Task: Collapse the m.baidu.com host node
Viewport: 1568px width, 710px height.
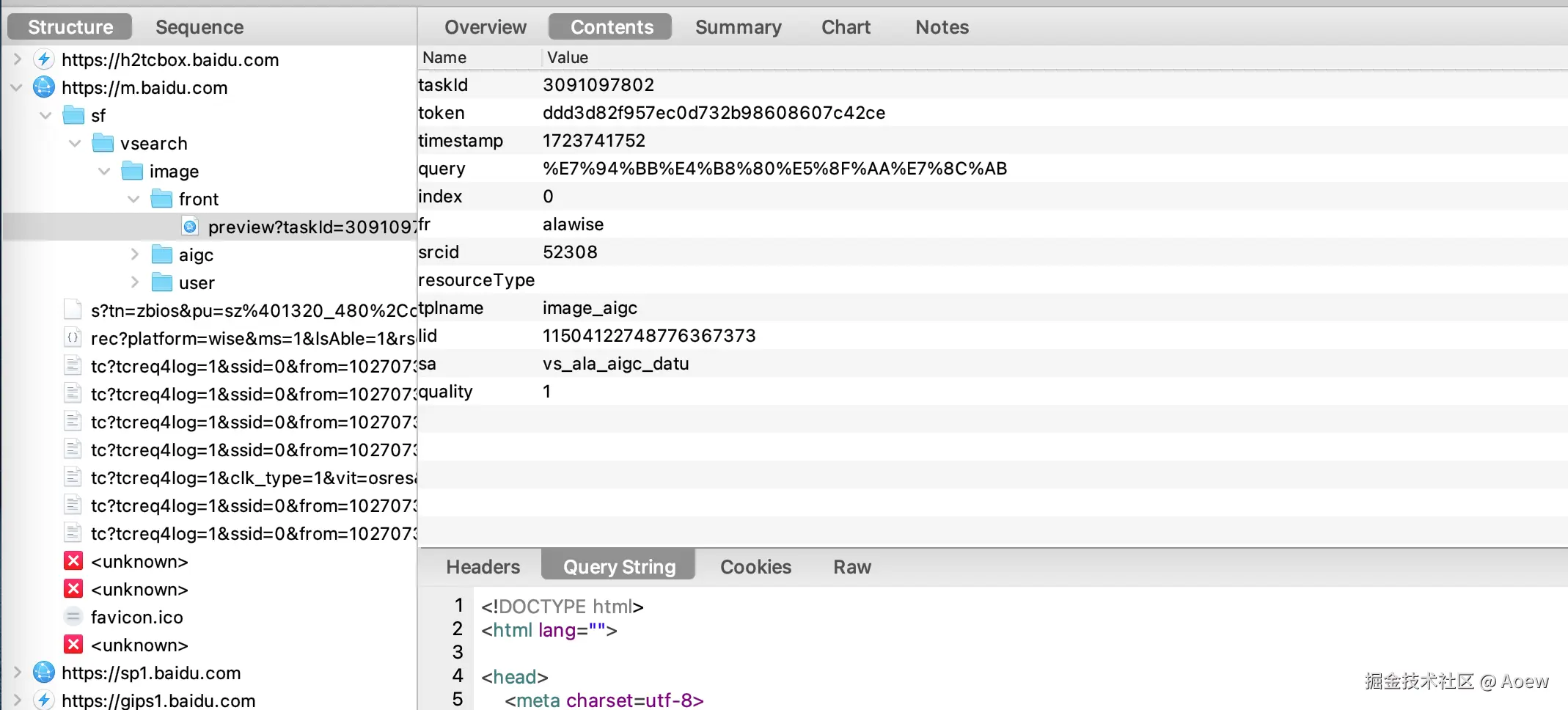Action: click(x=16, y=87)
